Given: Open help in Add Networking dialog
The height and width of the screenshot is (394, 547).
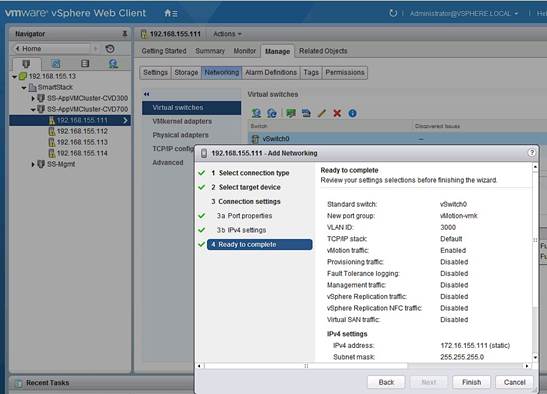Looking at the screenshot, I should 532,153.
